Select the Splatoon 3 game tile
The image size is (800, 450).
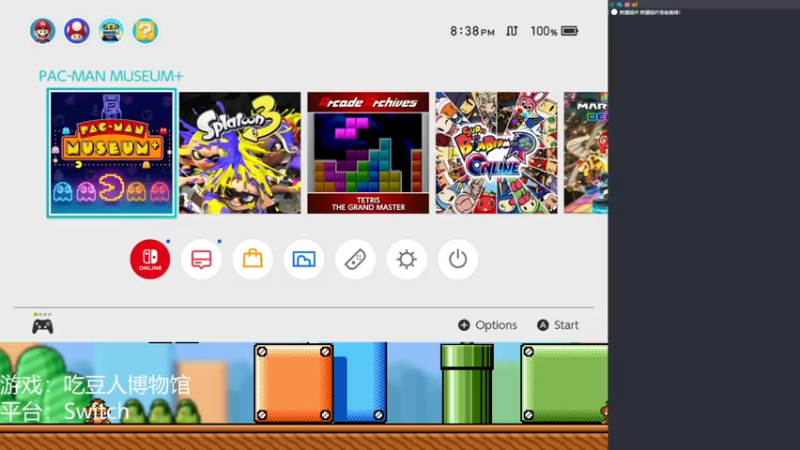click(x=240, y=153)
